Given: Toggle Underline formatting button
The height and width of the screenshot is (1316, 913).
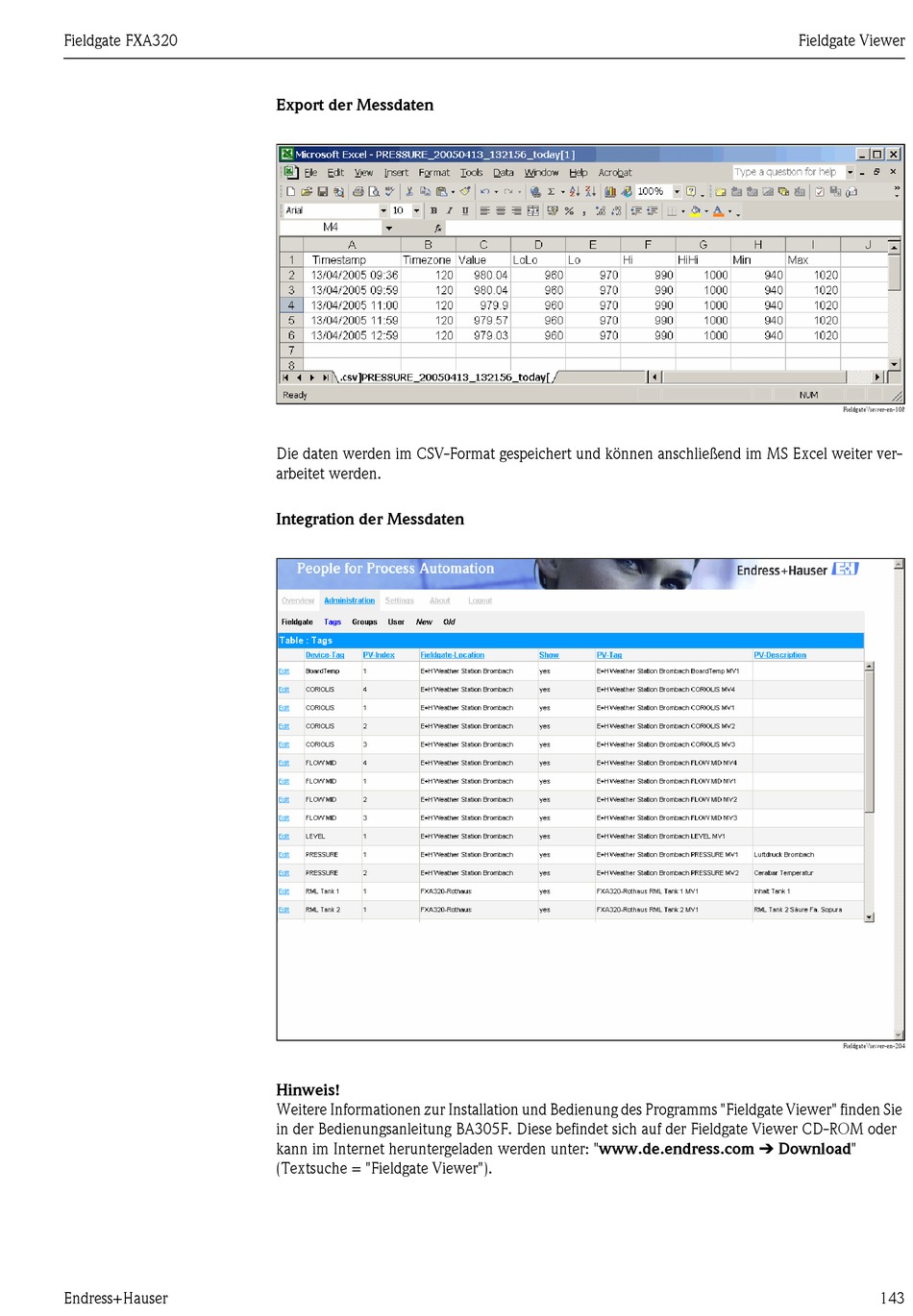Looking at the screenshot, I should pos(465,211).
